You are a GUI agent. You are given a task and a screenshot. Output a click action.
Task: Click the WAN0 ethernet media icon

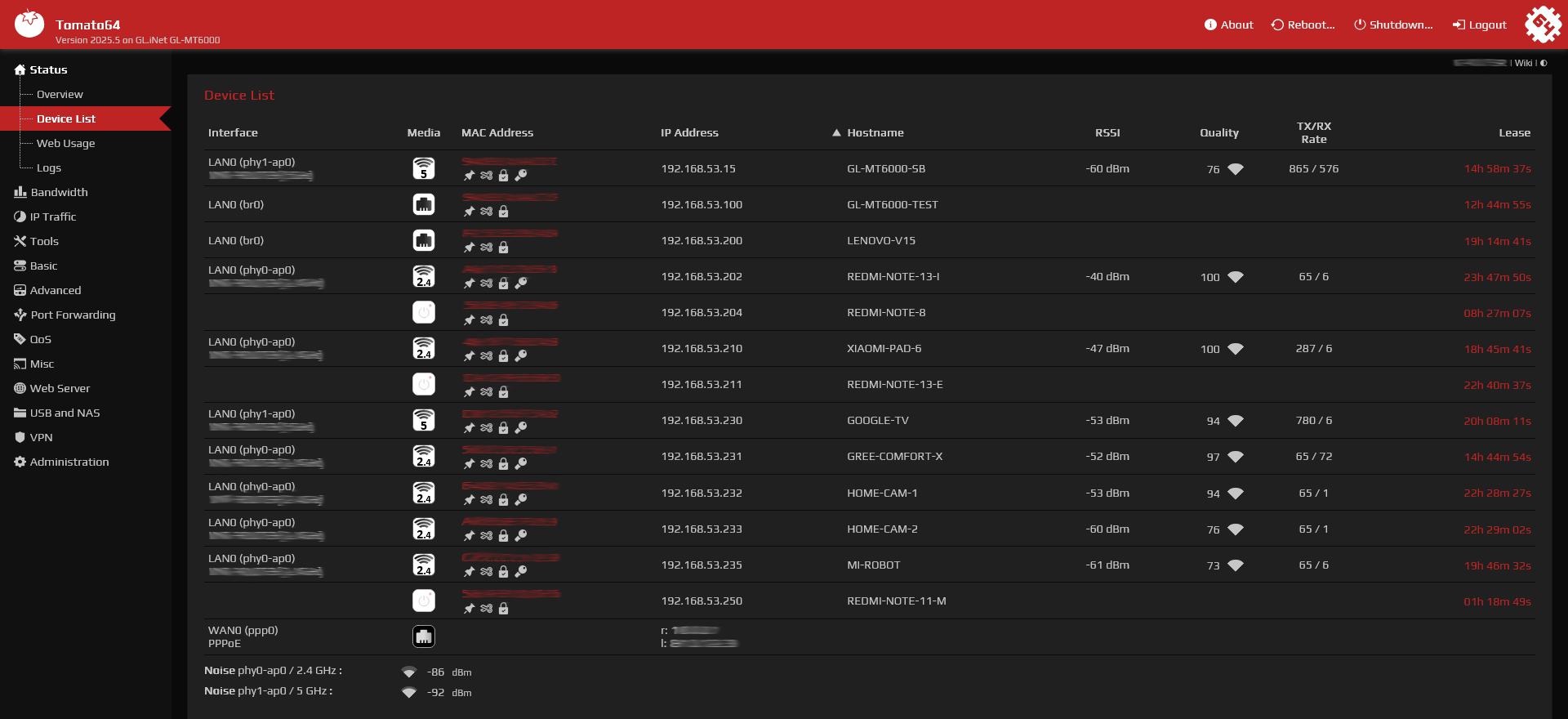pos(424,636)
